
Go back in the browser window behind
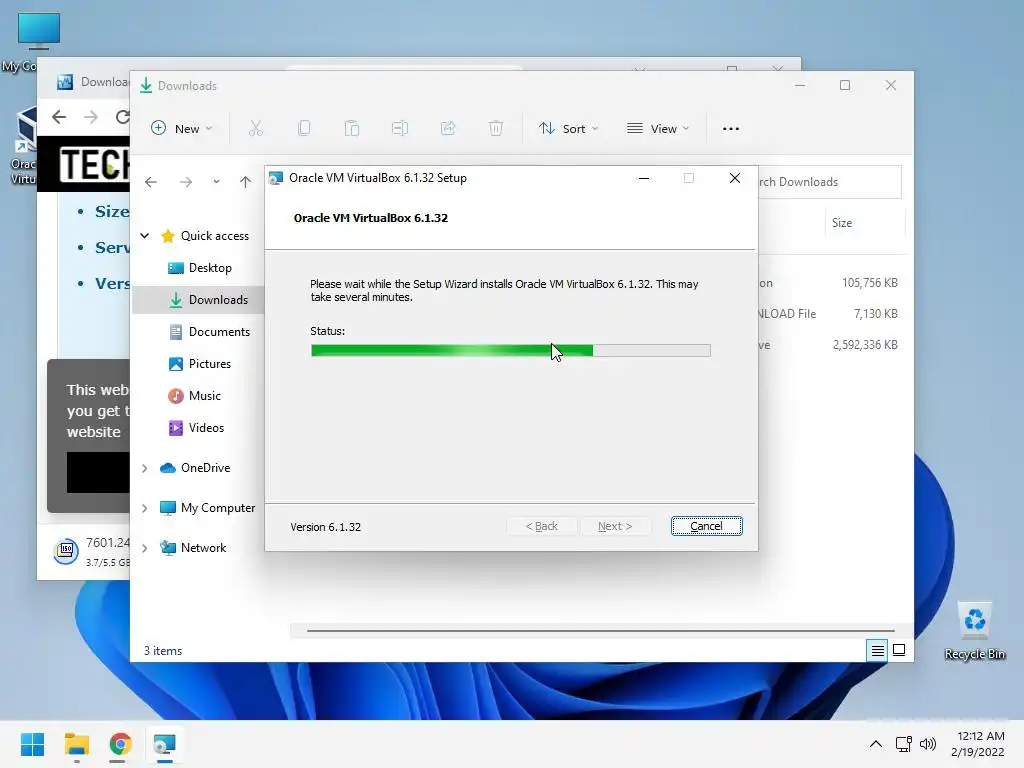[59, 117]
